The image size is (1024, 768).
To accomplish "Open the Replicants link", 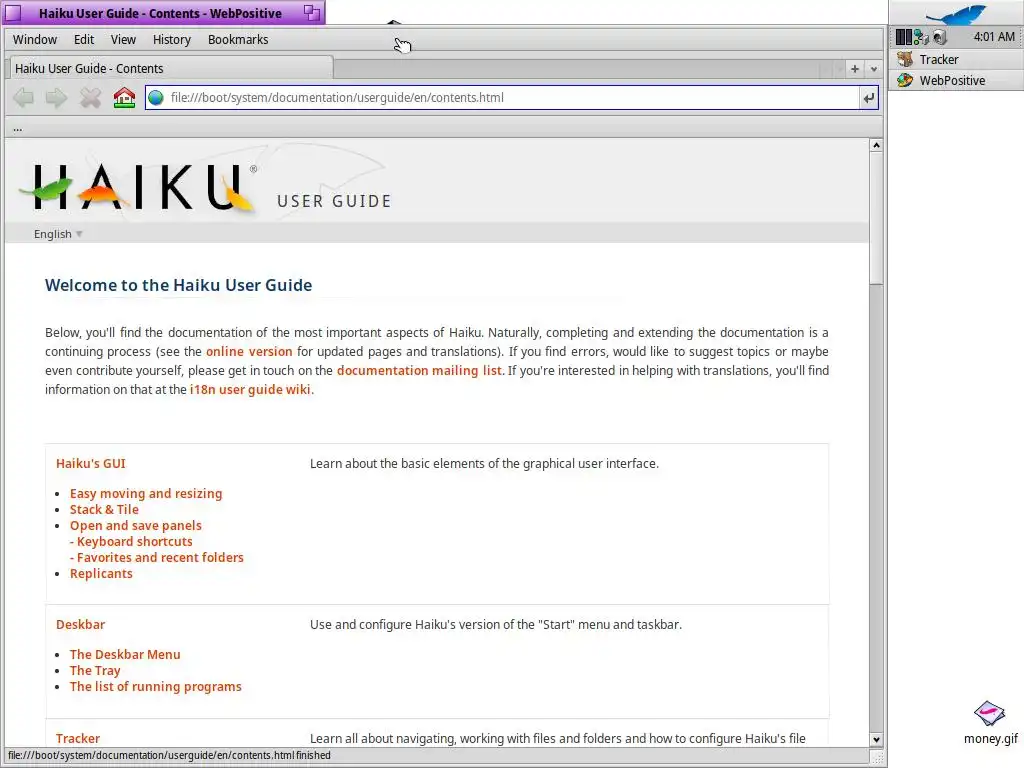I will (x=101, y=573).
